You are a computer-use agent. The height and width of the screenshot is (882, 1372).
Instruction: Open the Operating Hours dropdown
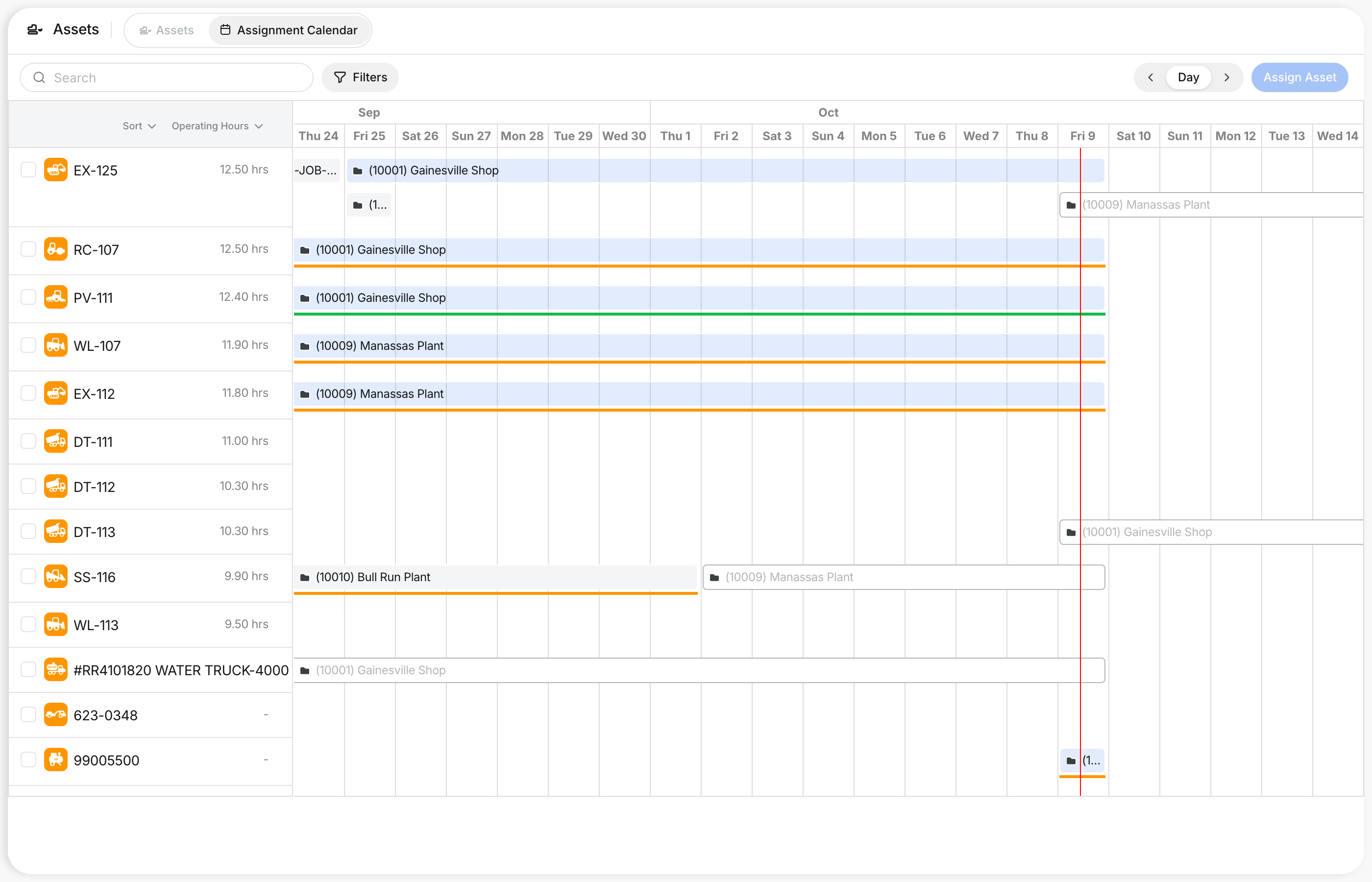[x=217, y=126]
